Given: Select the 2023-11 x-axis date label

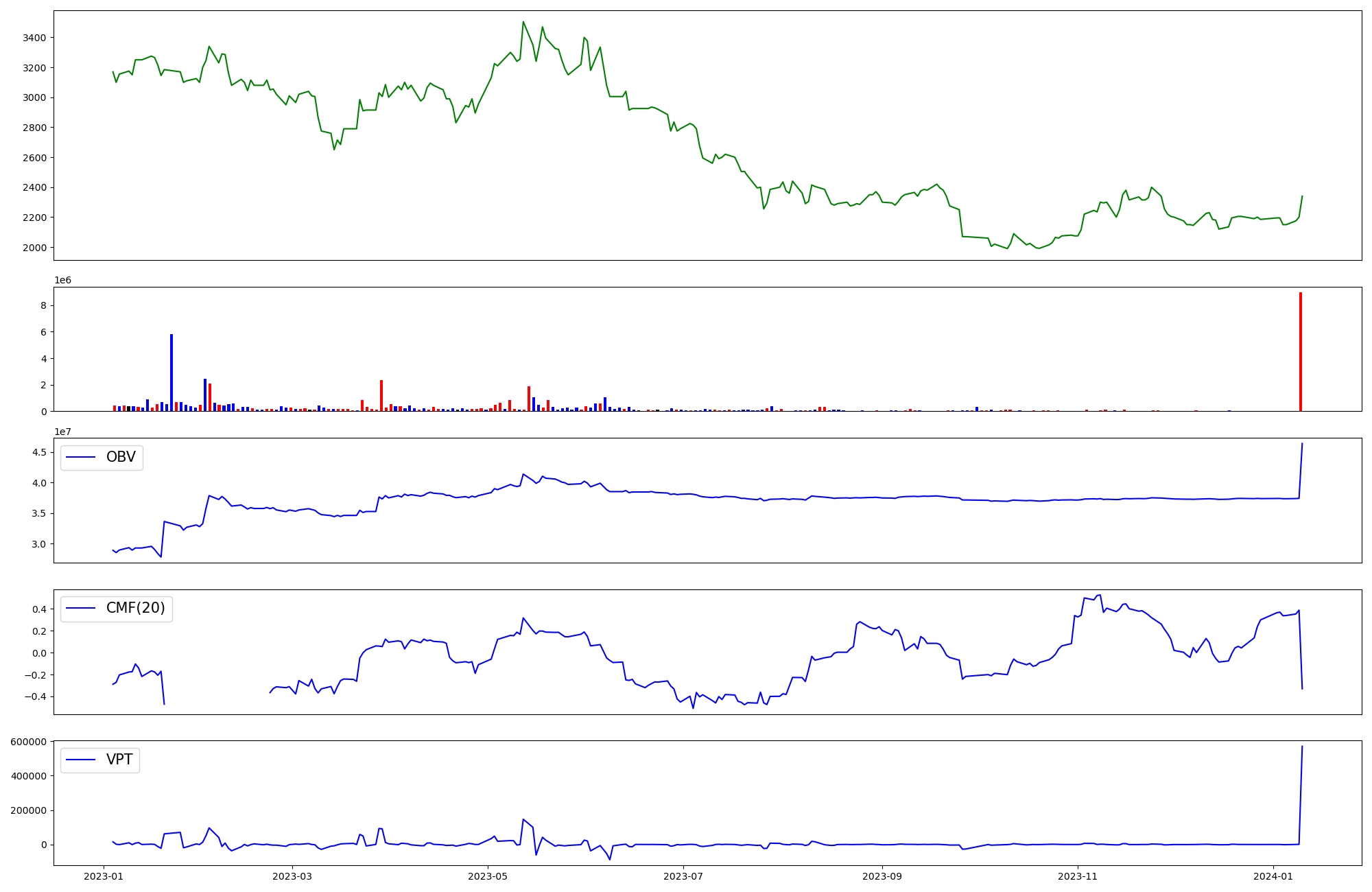Looking at the screenshot, I should click(x=1078, y=876).
